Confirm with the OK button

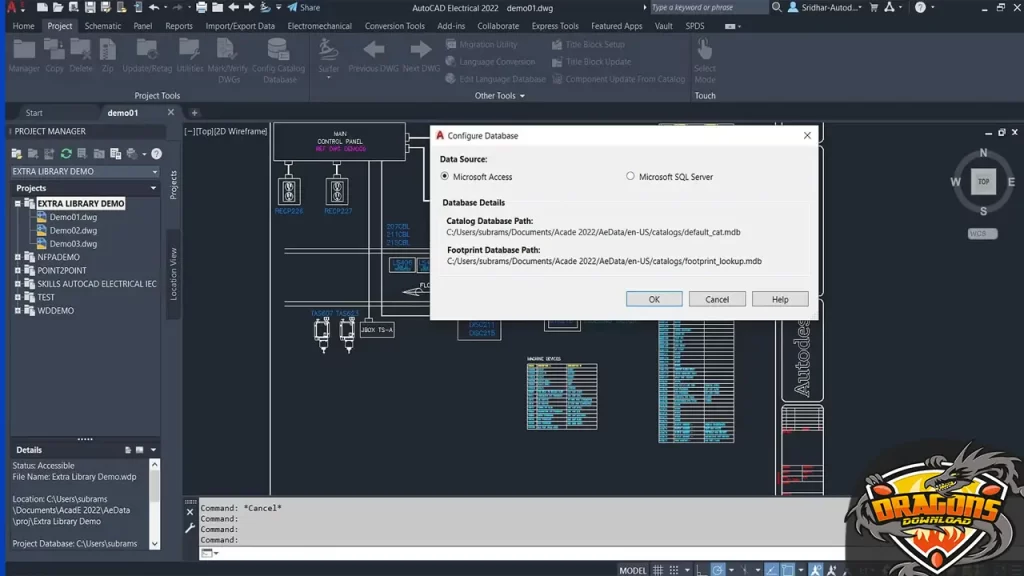tap(654, 298)
